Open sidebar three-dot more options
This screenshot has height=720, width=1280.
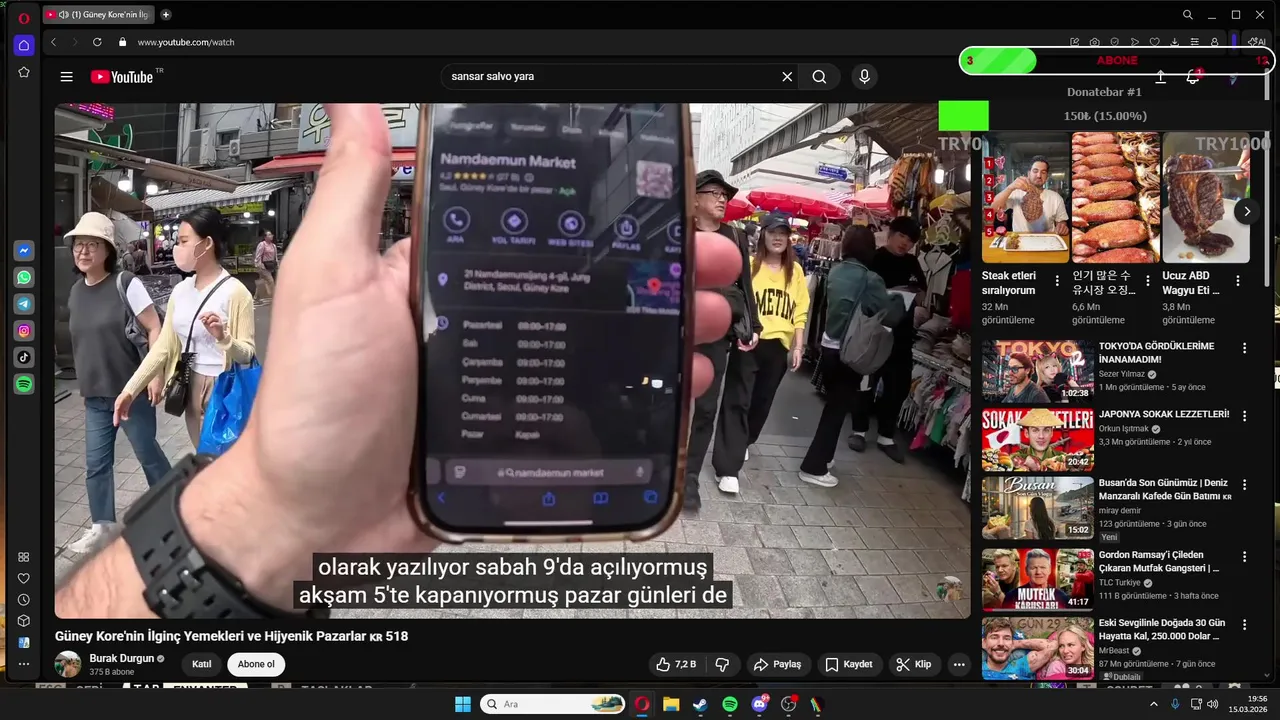(24, 664)
